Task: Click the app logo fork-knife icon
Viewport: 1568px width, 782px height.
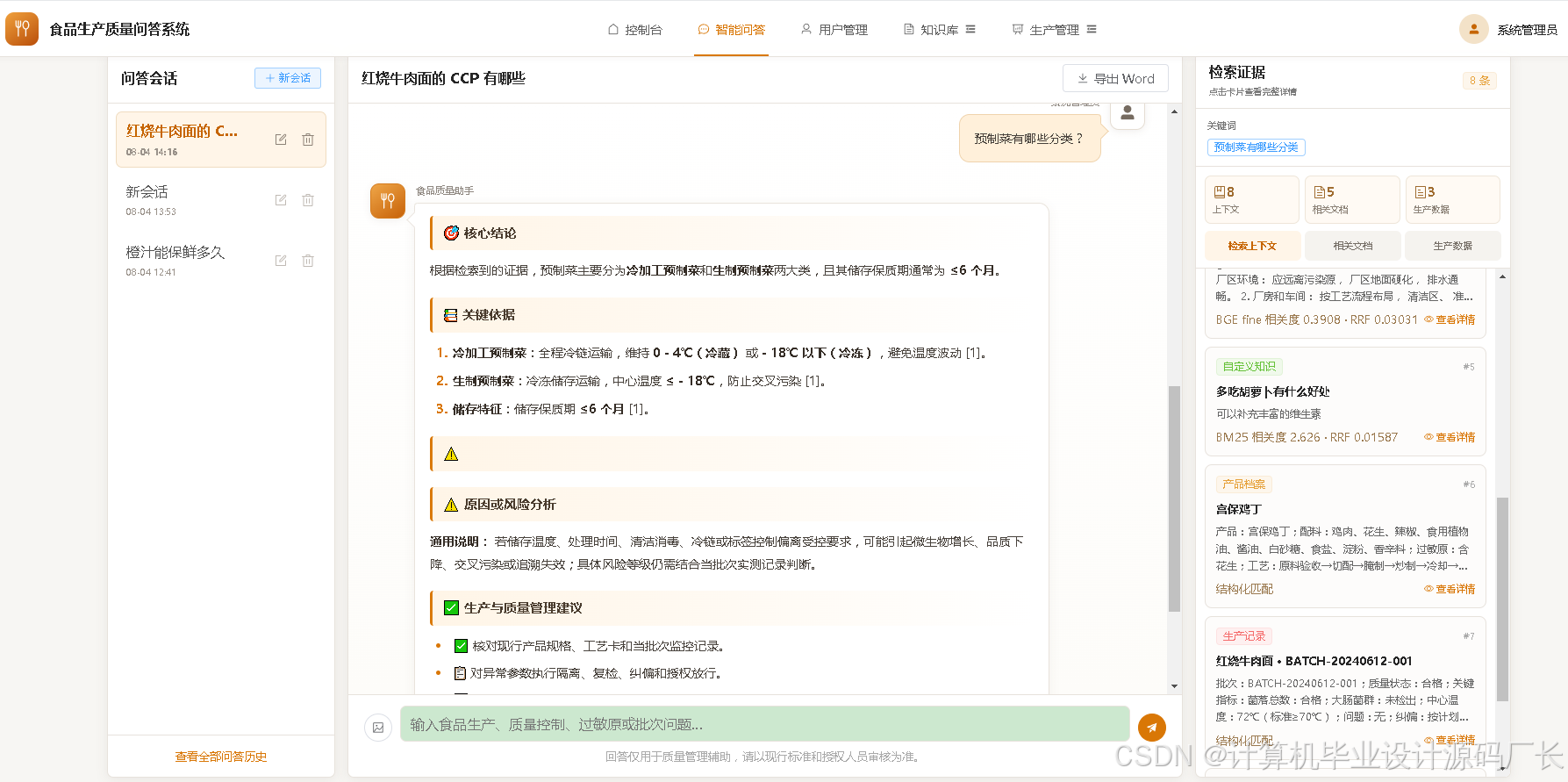Action: point(22,29)
